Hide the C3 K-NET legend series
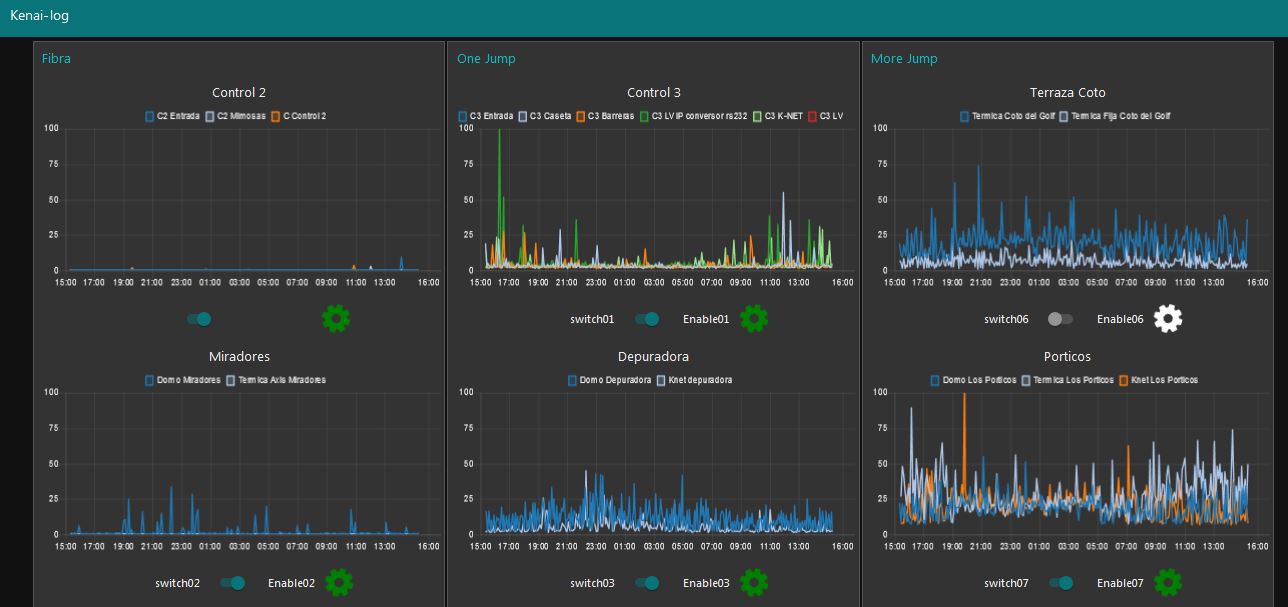 click(x=779, y=116)
